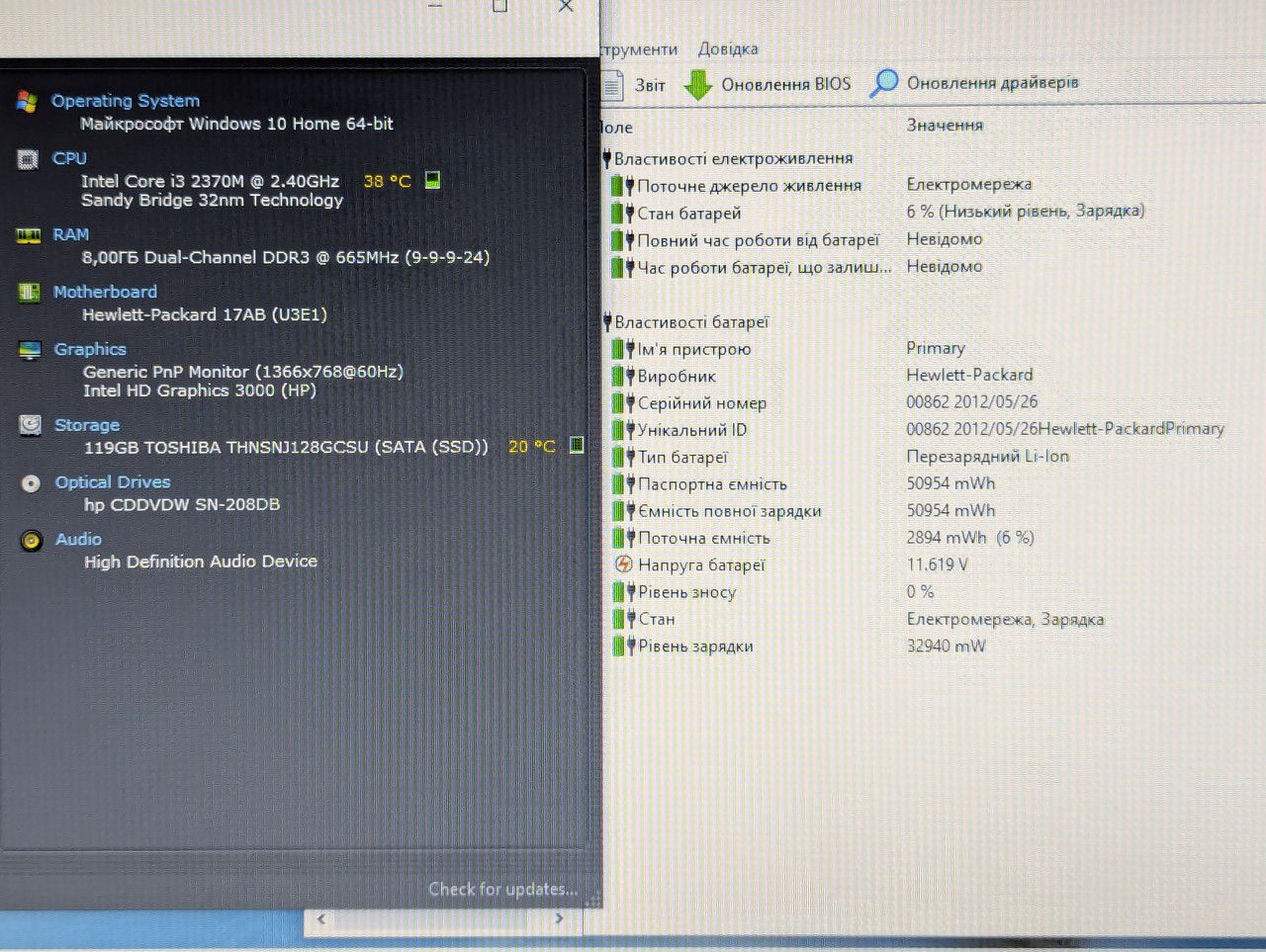
Task: Click the Значення column header
Action: [945, 126]
